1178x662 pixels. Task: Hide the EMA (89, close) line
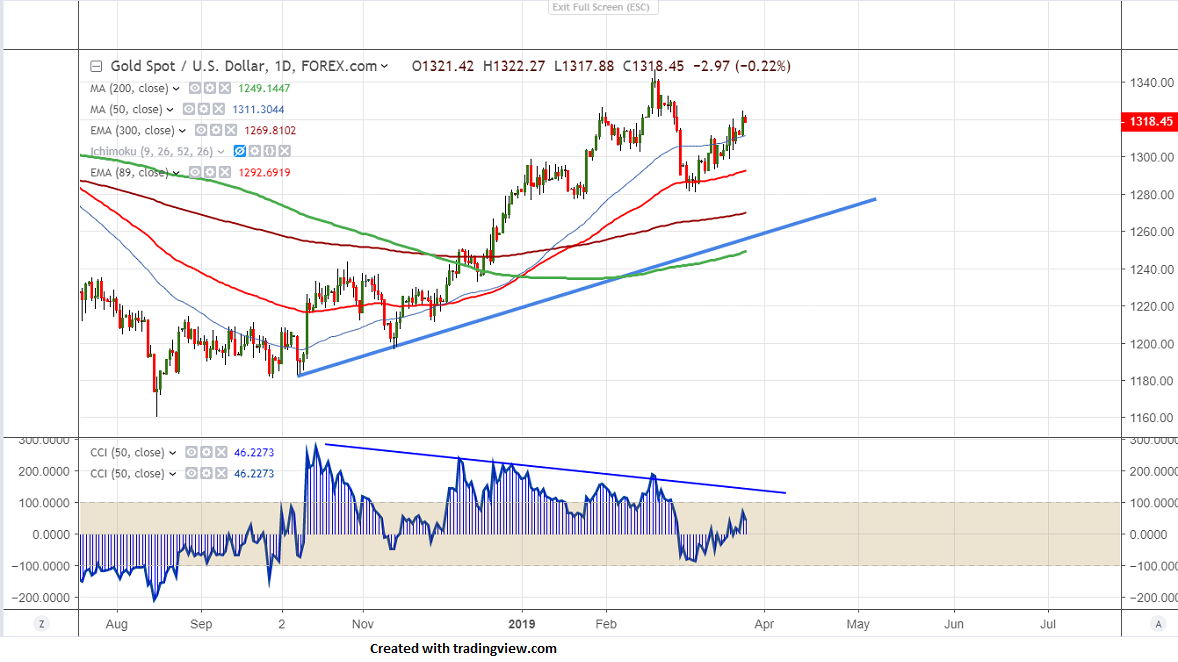click(195, 172)
